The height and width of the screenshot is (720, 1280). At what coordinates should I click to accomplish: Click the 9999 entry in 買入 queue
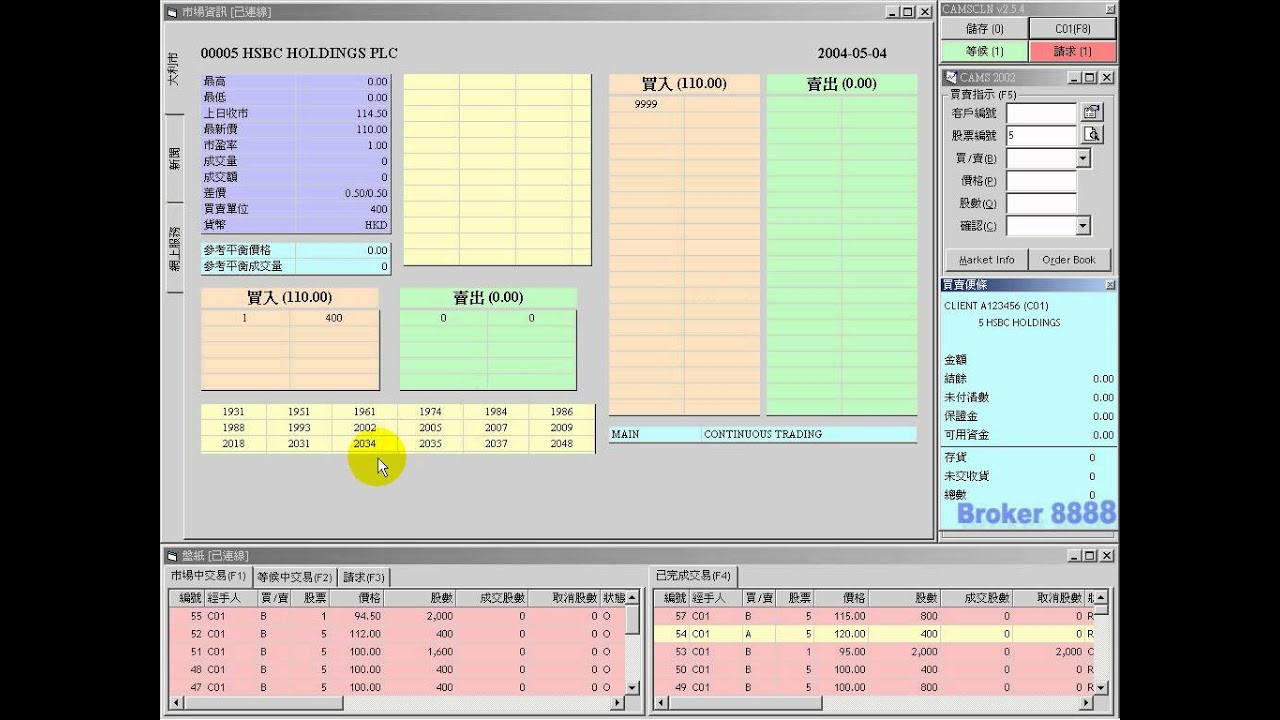point(646,104)
